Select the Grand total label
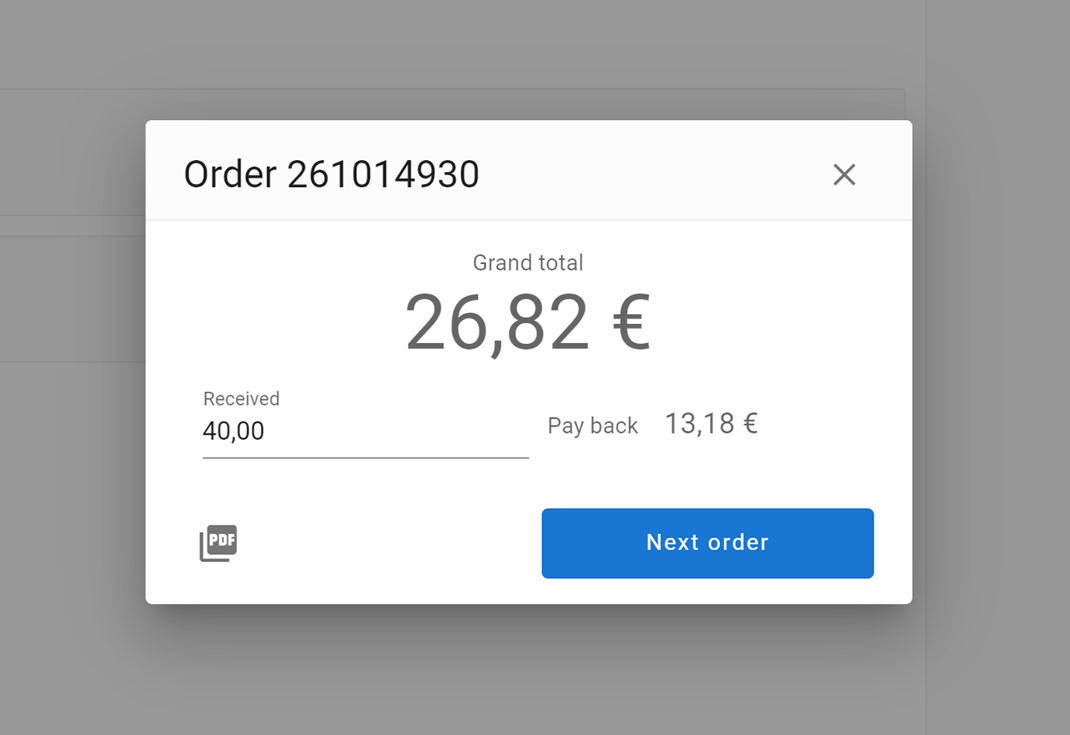Viewport: 1070px width, 735px height. click(527, 263)
